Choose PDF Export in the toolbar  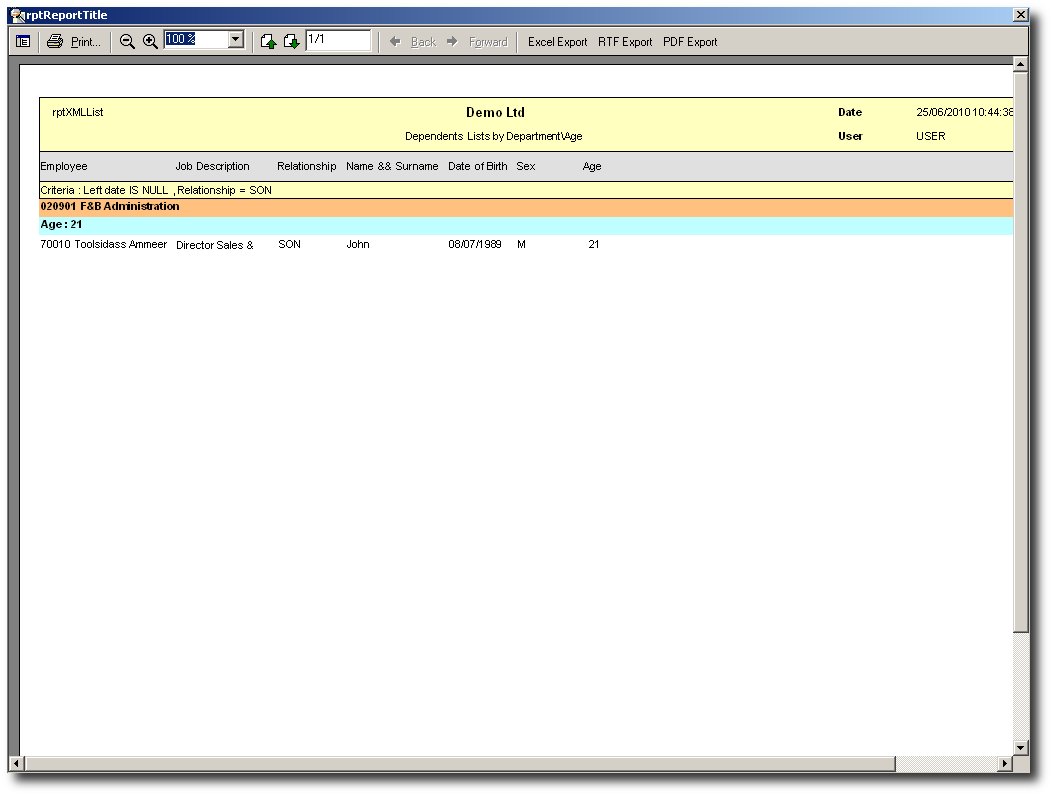point(690,42)
